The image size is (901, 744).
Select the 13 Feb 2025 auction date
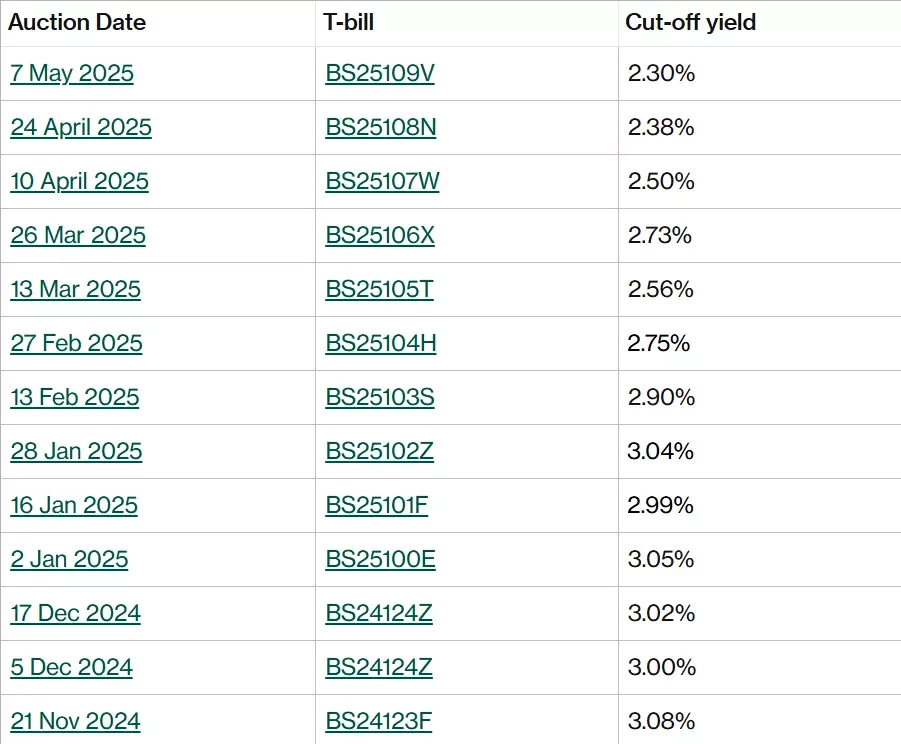coord(75,398)
